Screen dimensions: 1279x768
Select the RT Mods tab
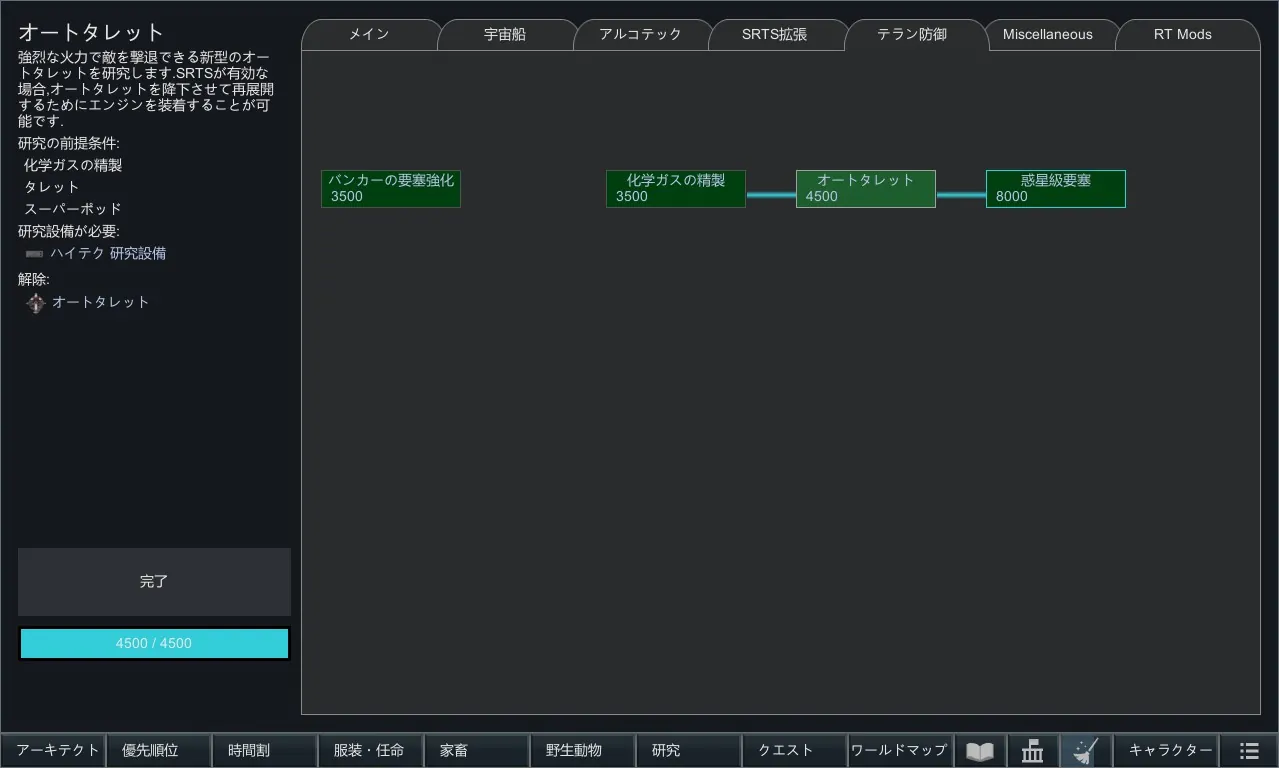pos(1183,34)
